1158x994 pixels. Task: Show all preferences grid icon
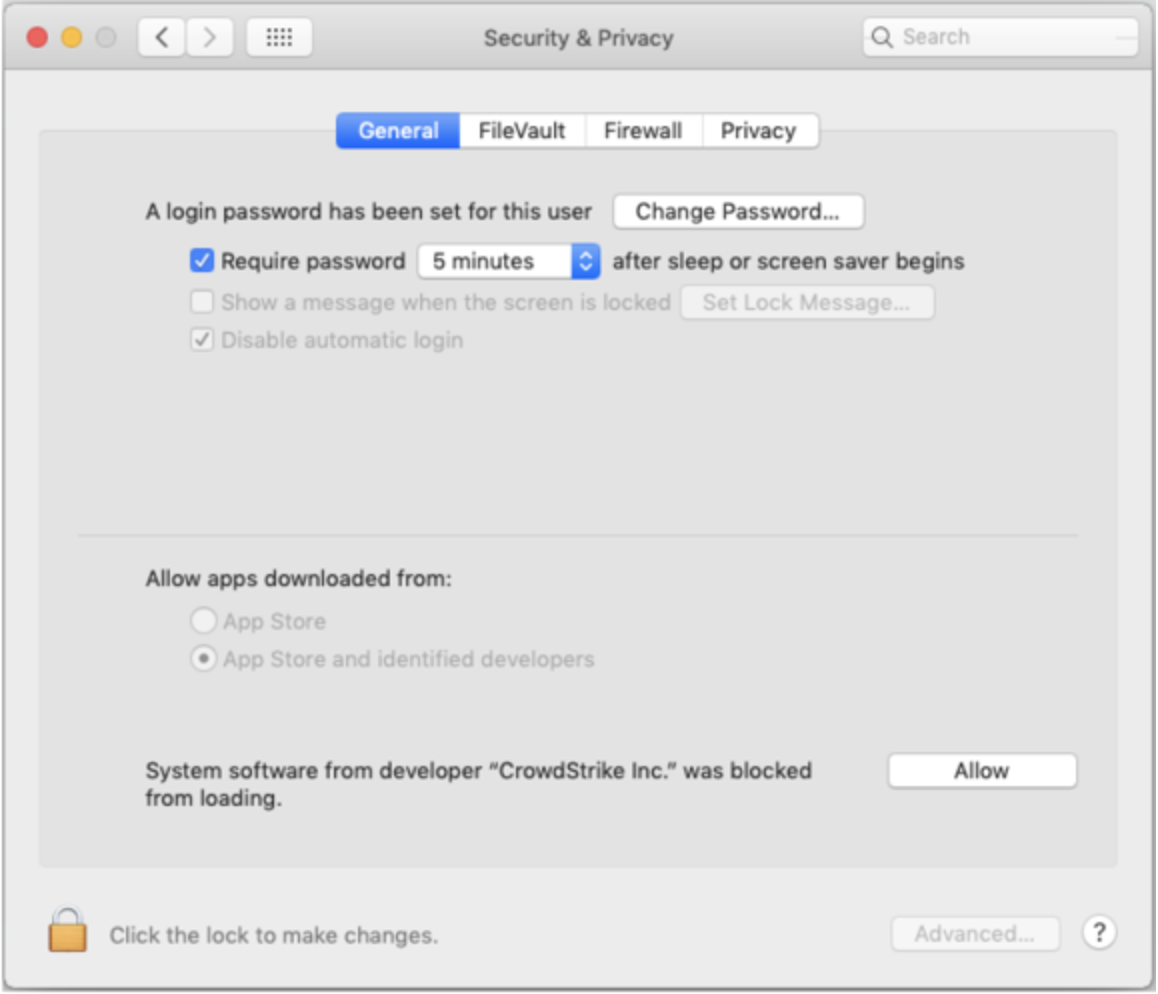(279, 38)
